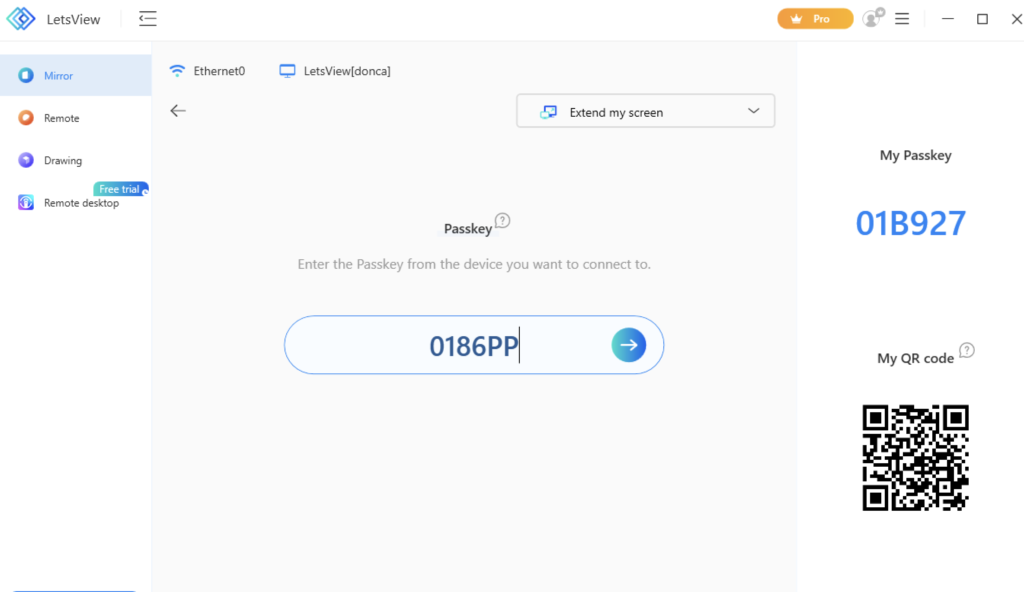1024x592 pixels.
Task: Click the chevron on the screen mode dropdown
Action: tap(754, 111)
